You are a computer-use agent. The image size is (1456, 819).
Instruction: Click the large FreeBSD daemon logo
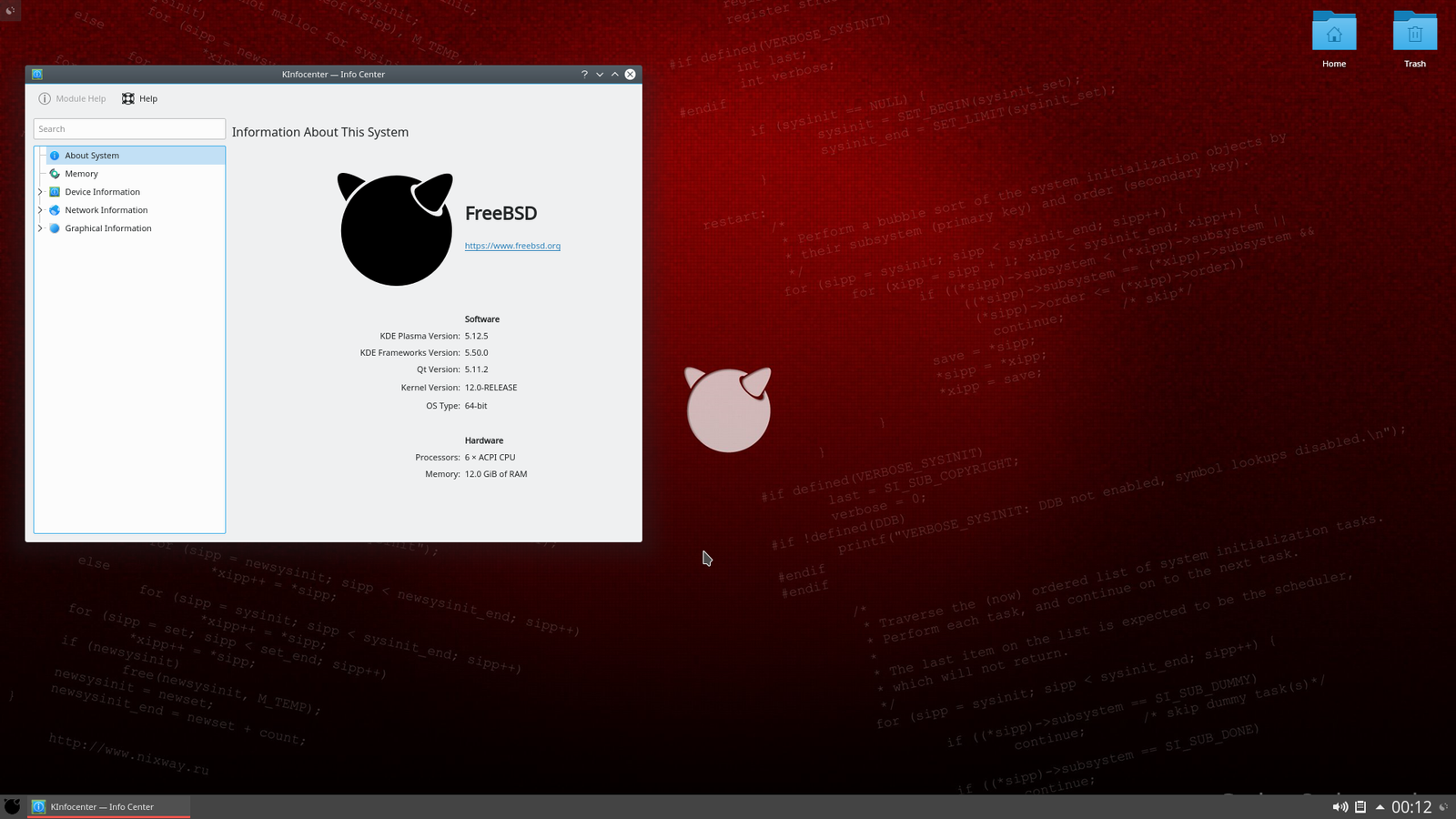(396, 228)
